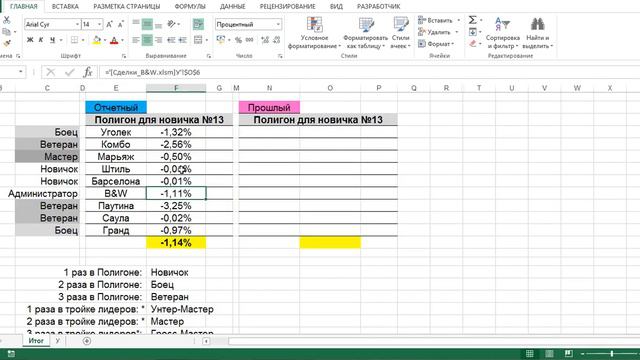Confirm the formula entry with the checkmark icon
Image resolution: width=640 pixels, height=360 pixels.
69,72
